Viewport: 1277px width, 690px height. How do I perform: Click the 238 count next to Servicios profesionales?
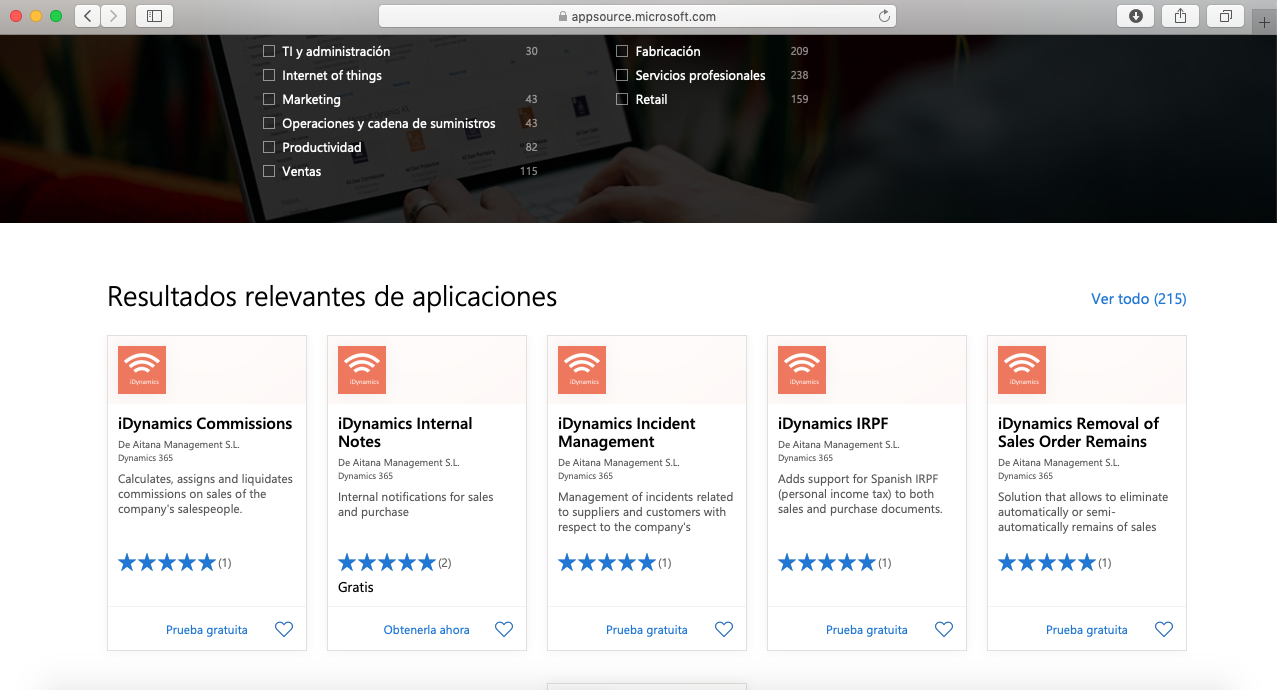(x=799, y=75)
